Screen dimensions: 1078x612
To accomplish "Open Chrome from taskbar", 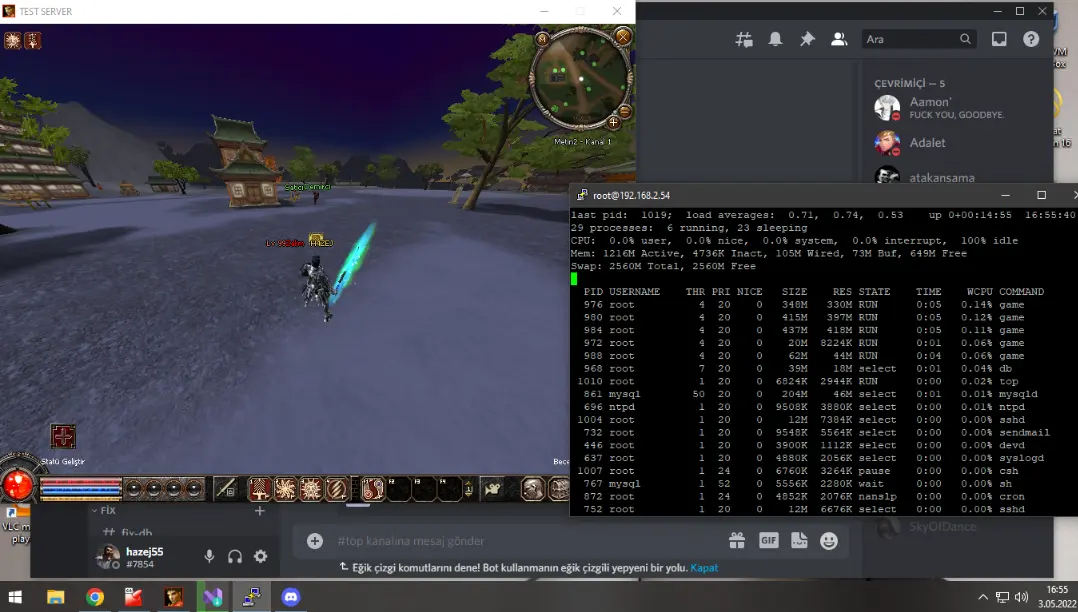I will (x=95, y=597).
